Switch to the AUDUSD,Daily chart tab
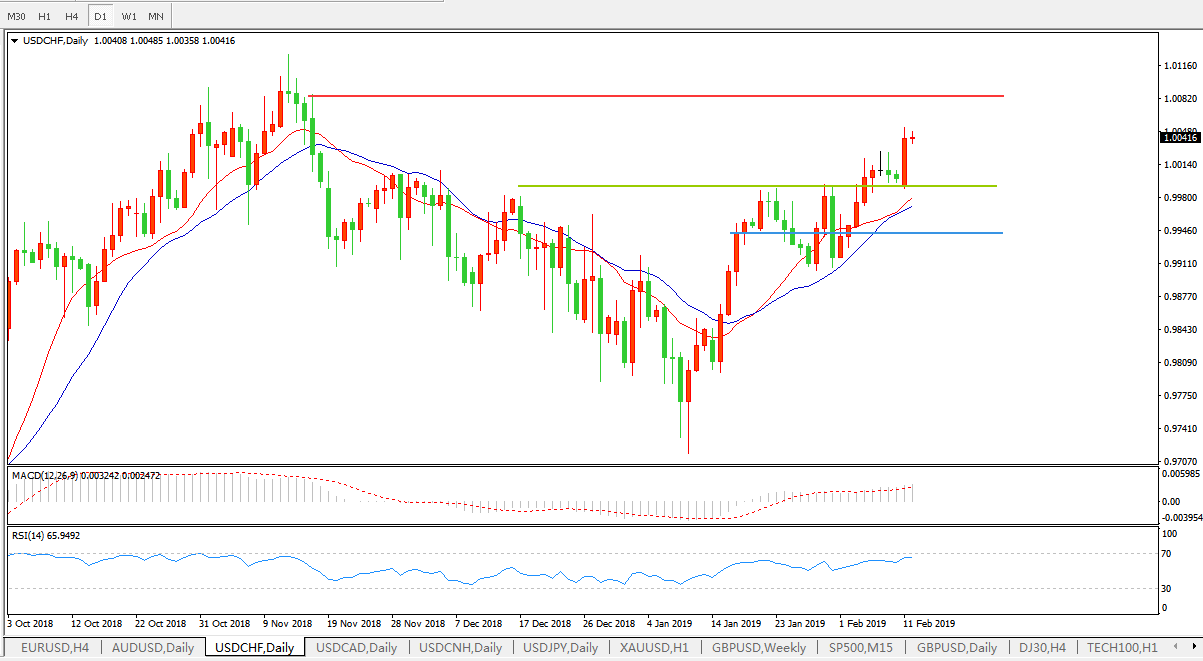The width and height of the screenshot is (1203, 661). pos(154,647)
